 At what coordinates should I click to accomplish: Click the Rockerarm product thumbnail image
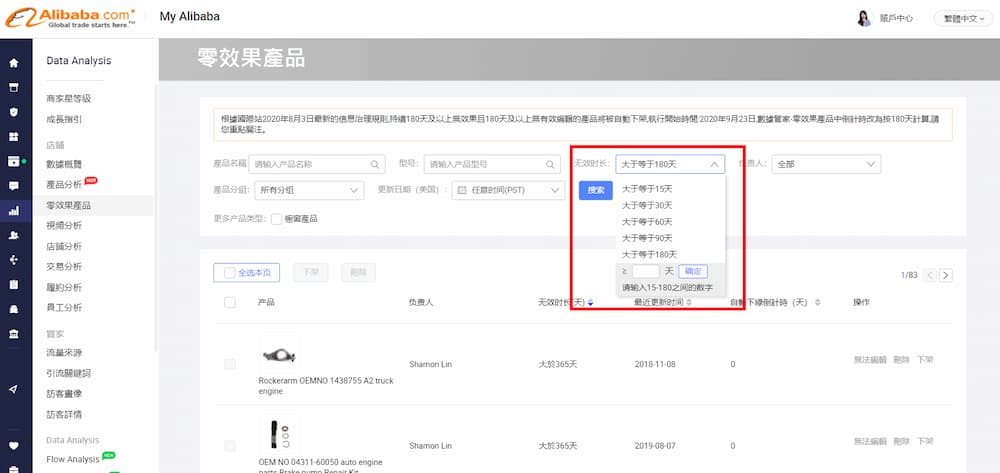coord(279,353)
